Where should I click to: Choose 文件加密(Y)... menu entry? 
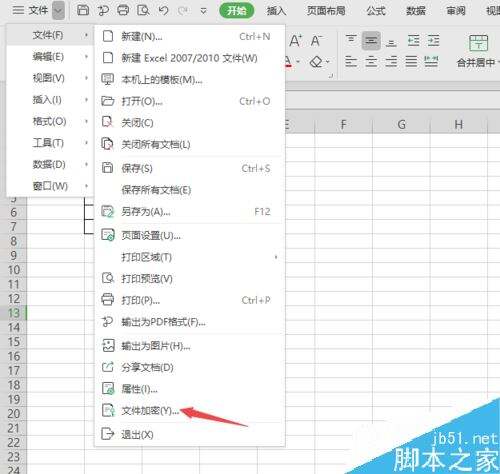coord(190,411)
